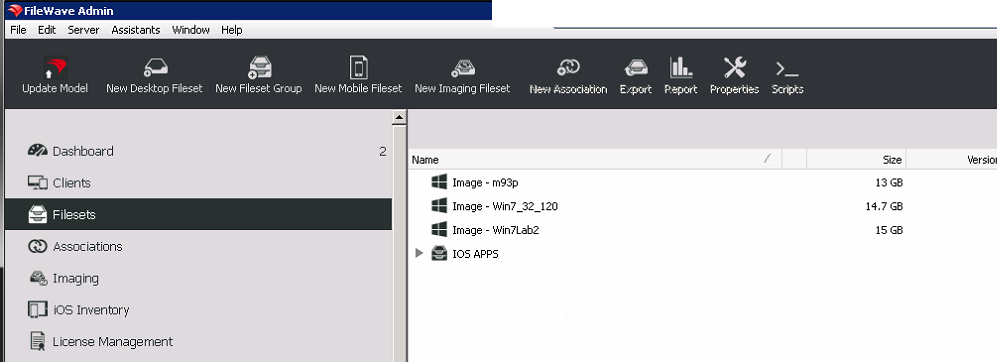Click the FileWave logo in title bar
The image size is (997, 362).
(14, 10)
